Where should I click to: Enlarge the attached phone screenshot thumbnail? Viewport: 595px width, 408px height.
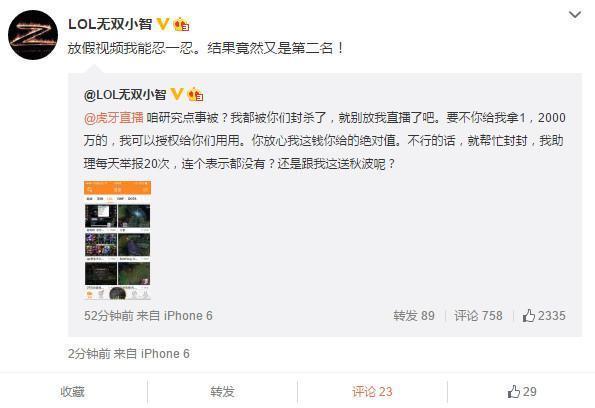[117, 240]
